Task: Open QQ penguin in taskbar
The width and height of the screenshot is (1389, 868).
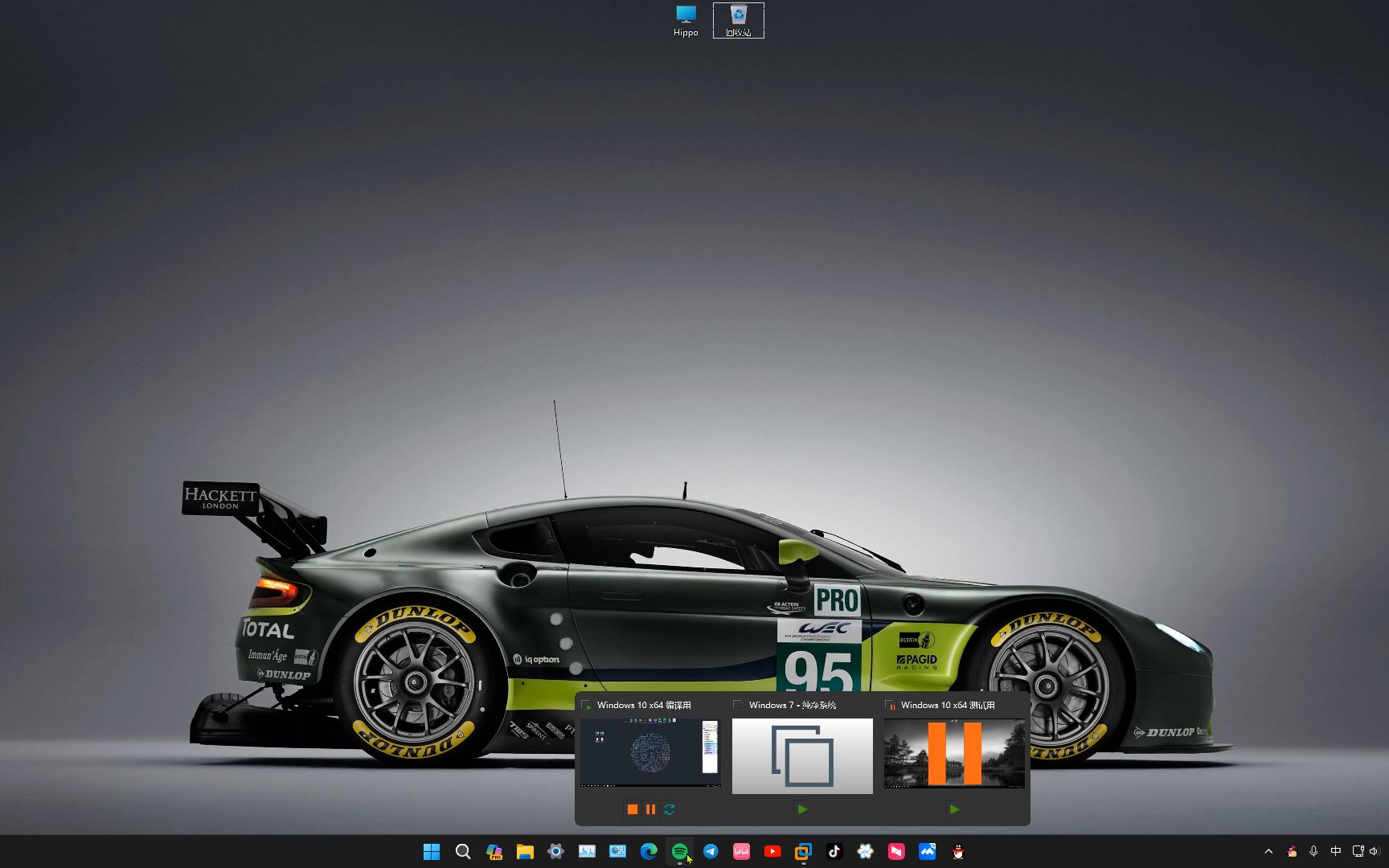Action: click(958, 851)
